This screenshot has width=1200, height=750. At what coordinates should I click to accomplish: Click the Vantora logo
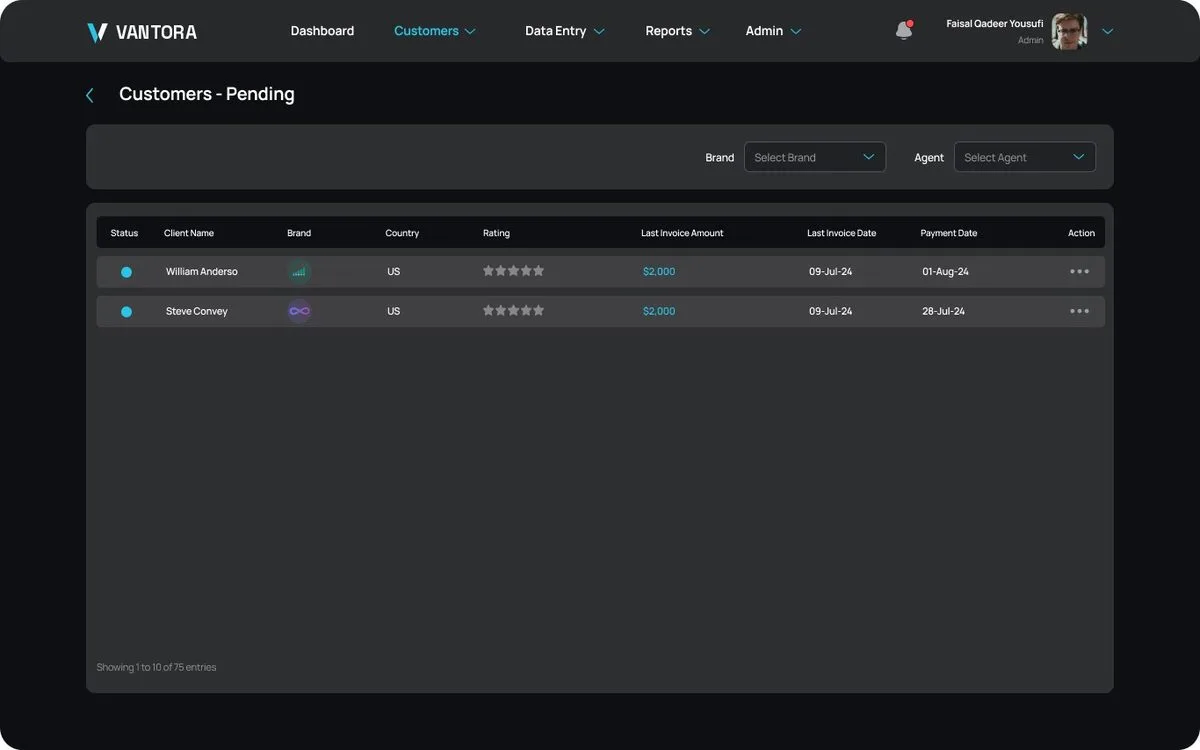(142, 32)
